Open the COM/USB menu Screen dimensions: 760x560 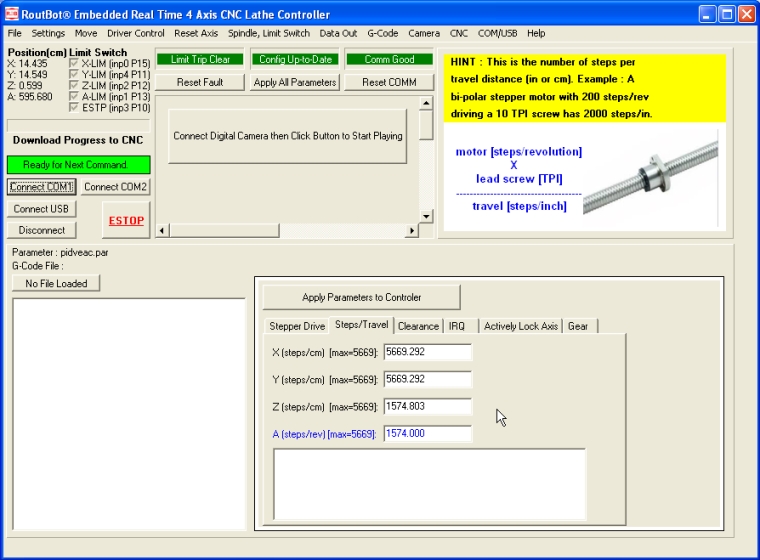point(497,33)
